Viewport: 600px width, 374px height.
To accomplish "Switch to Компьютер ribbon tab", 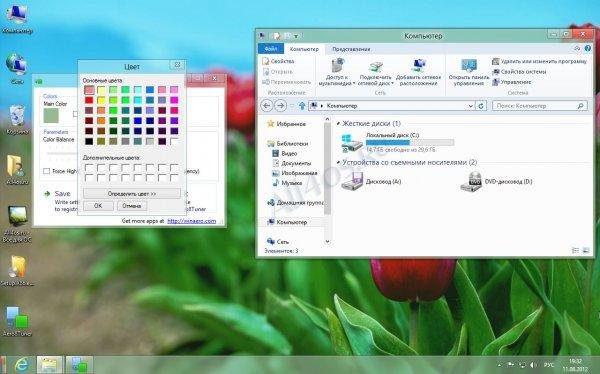I will [304, 49].
